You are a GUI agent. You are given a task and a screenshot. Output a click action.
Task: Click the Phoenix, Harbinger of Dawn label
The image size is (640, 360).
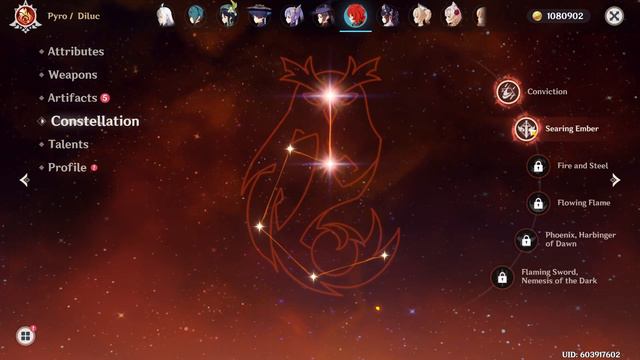click(x=580, y=239)
